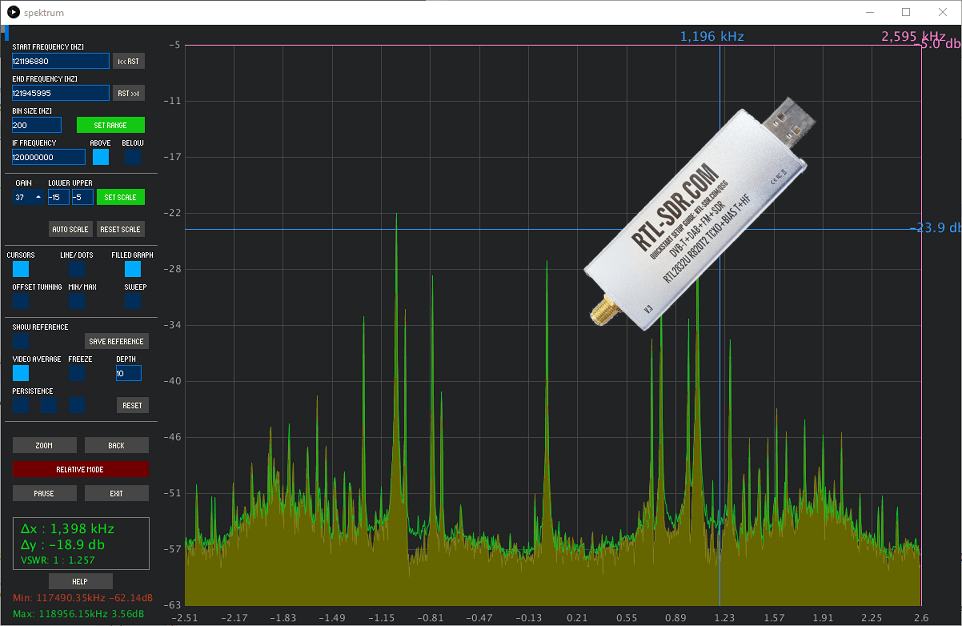
Task: Click the Upper scale value field
Action: click(83, 197)
